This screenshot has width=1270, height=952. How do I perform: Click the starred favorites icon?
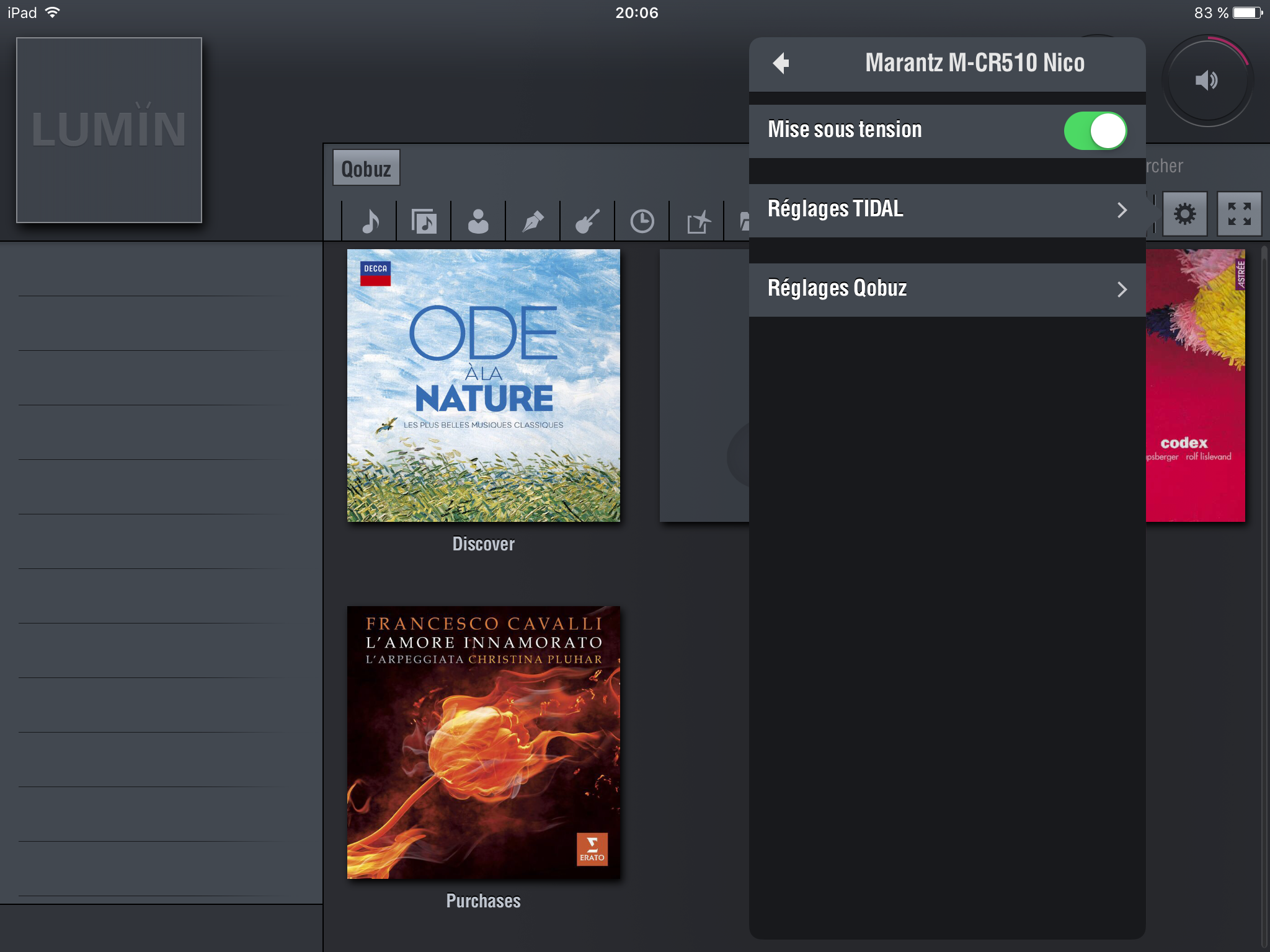(x=698, y=221)
